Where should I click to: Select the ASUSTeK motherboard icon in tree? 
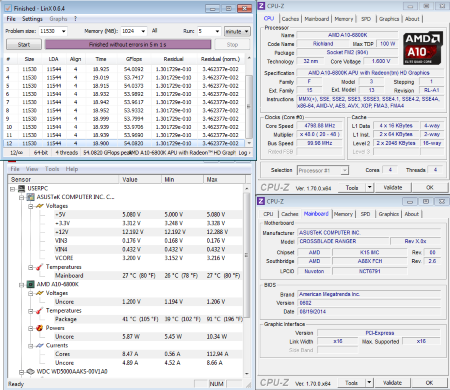coord(30,197)
